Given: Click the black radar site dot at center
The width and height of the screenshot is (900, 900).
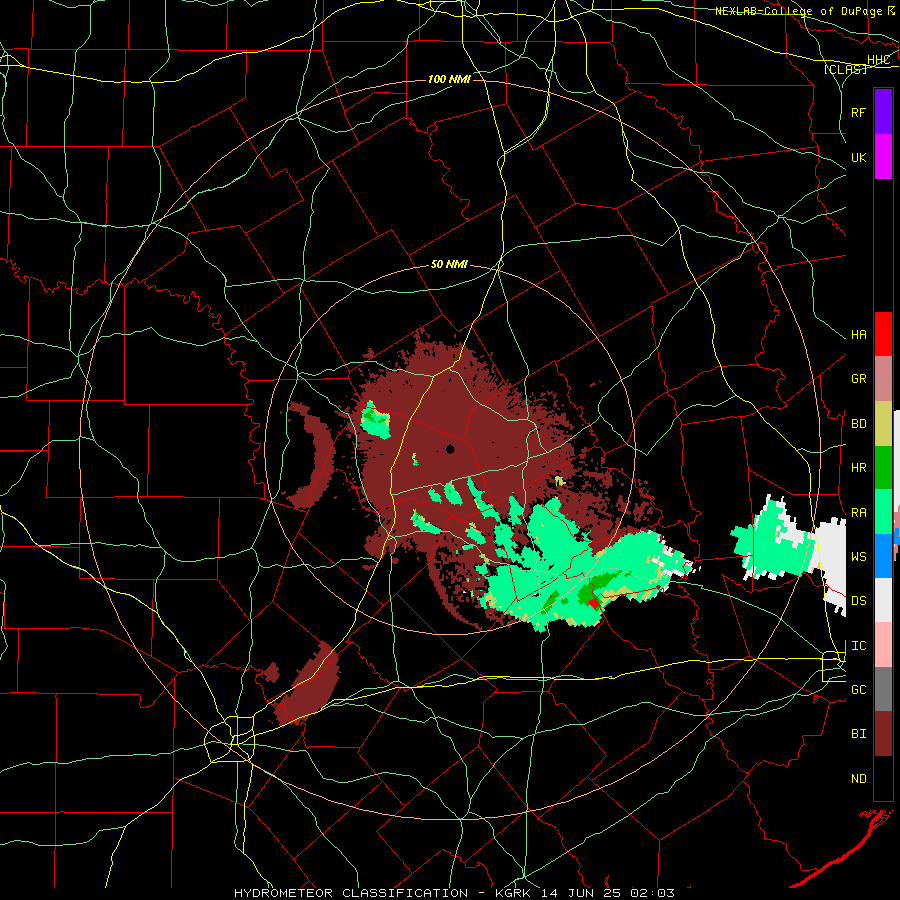Looking at the screenshot, I should pos(451,449).
